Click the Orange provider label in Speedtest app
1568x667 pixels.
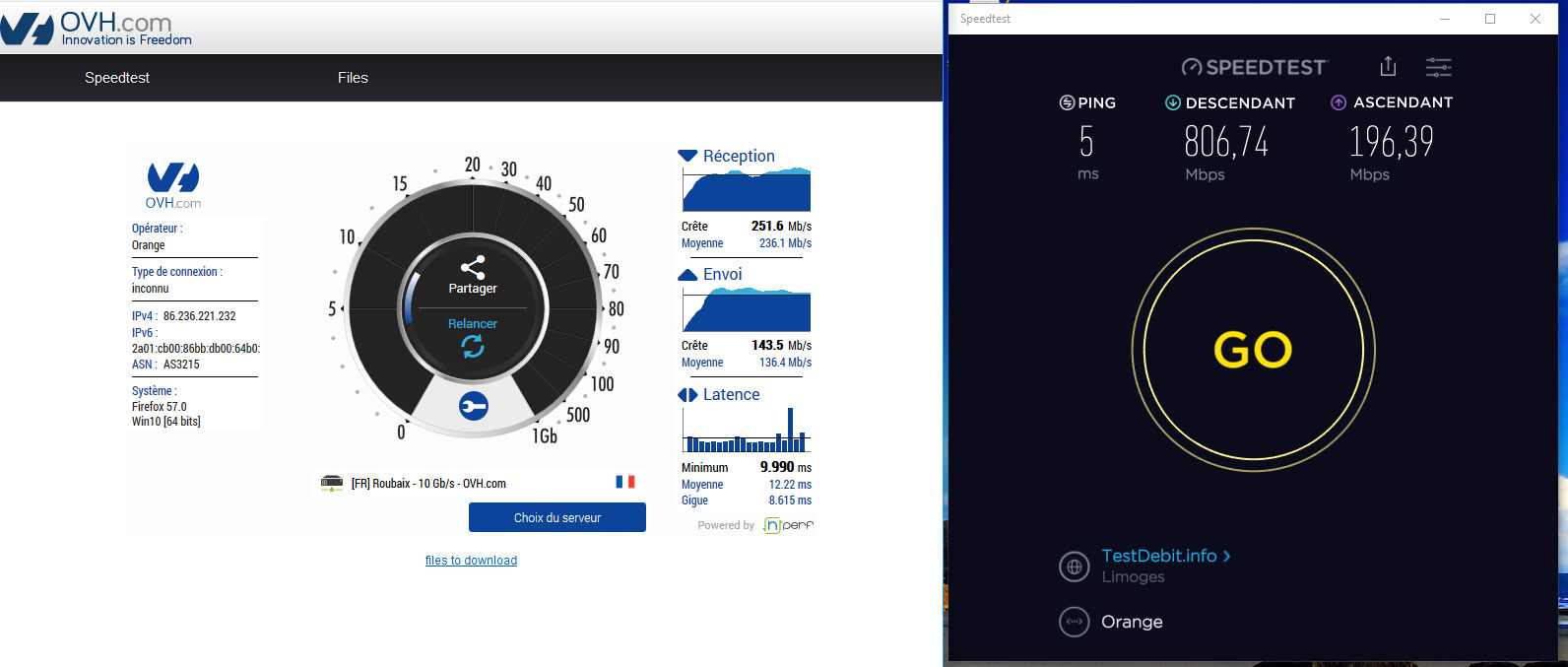(x=1132, y=622)
